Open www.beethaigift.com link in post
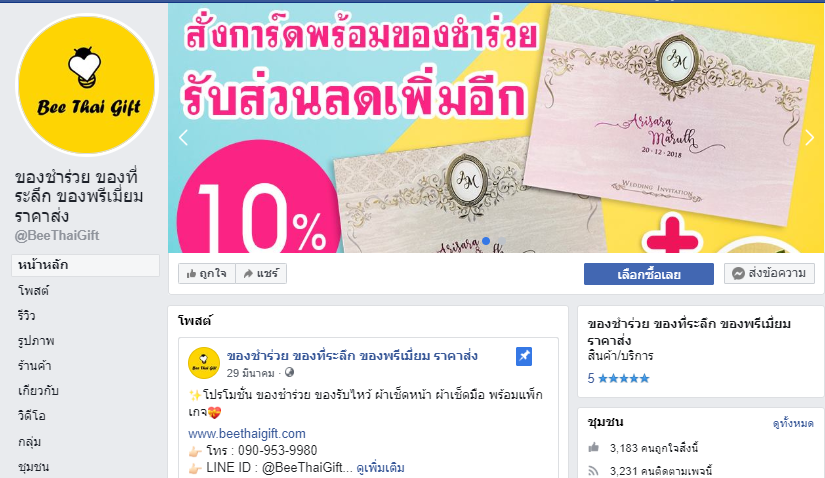 point(247,434)
